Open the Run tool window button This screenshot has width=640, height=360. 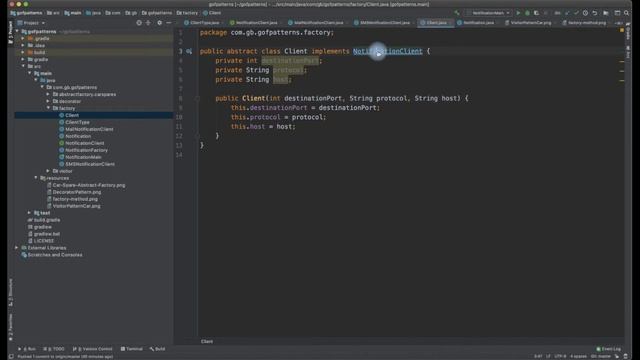[27, 349]
